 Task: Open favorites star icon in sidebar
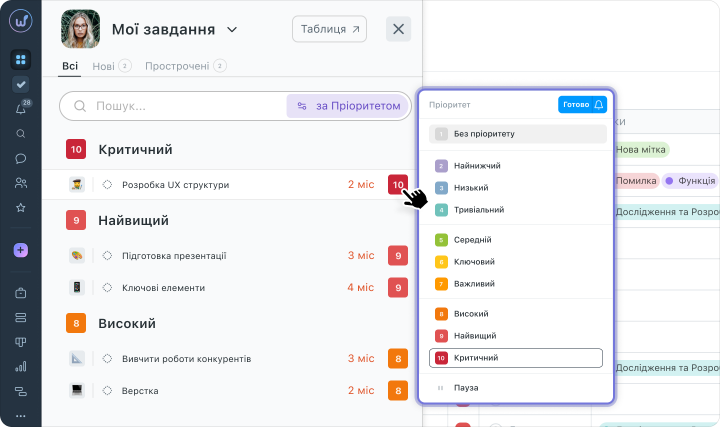coord(21,208)
